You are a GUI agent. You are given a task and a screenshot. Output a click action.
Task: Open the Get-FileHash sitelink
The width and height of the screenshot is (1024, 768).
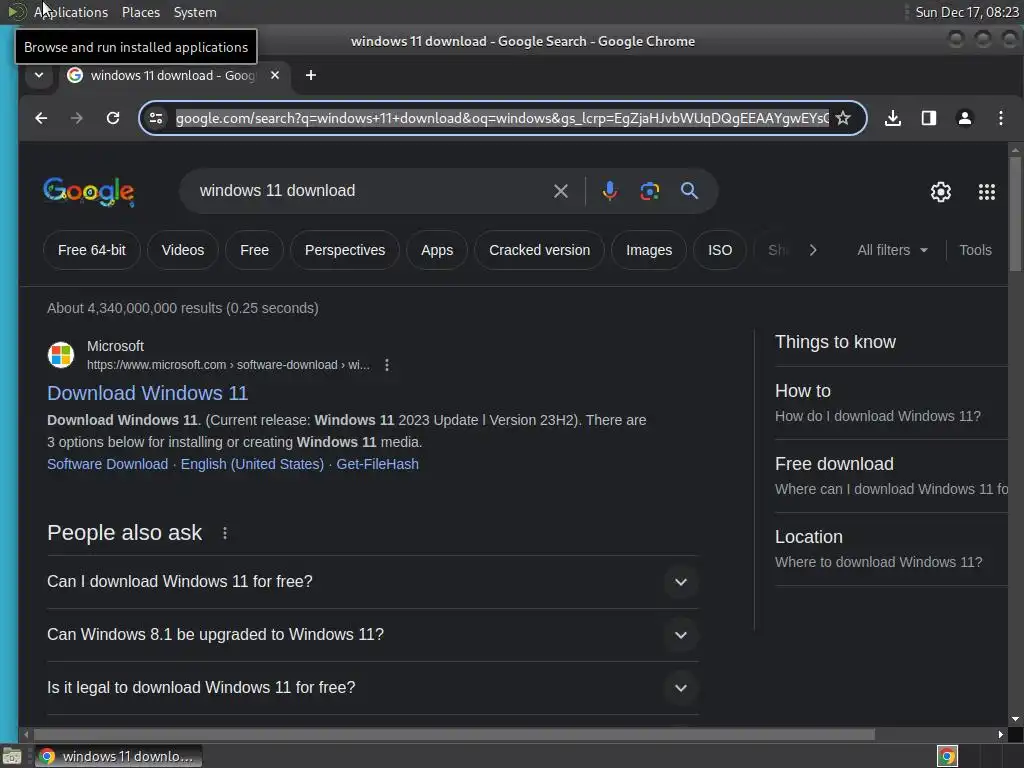(377, 464)
